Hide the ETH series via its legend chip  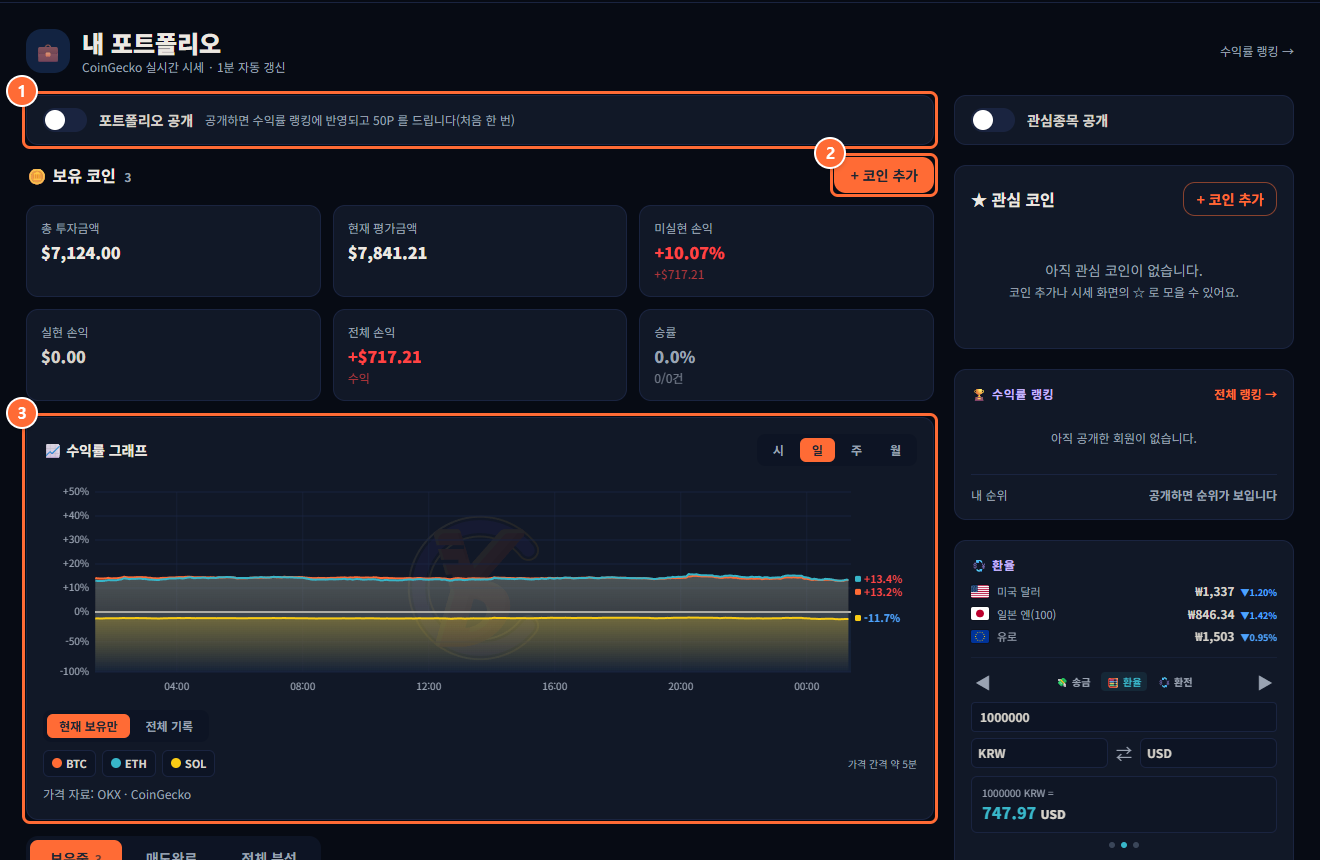point(129,764)
